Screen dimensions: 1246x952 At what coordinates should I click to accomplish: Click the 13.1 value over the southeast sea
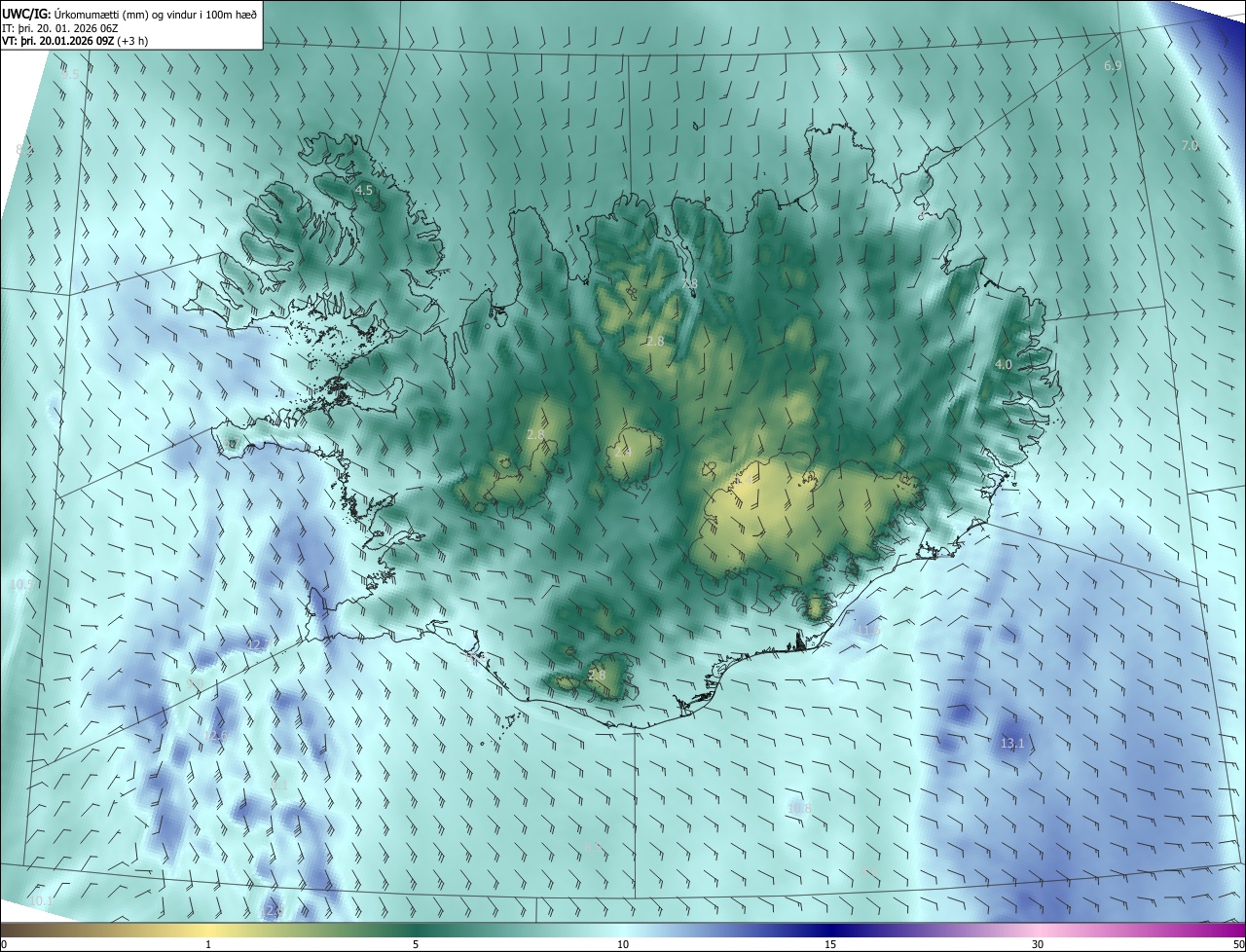1012,744
